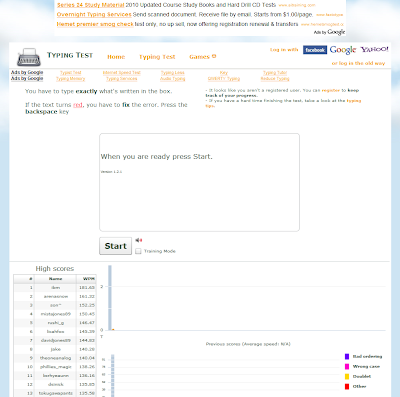Image resolution: width=400 pixels, height=397 pixels.
Task: Open the Typing Test menu item
Action: click(157, 57)
